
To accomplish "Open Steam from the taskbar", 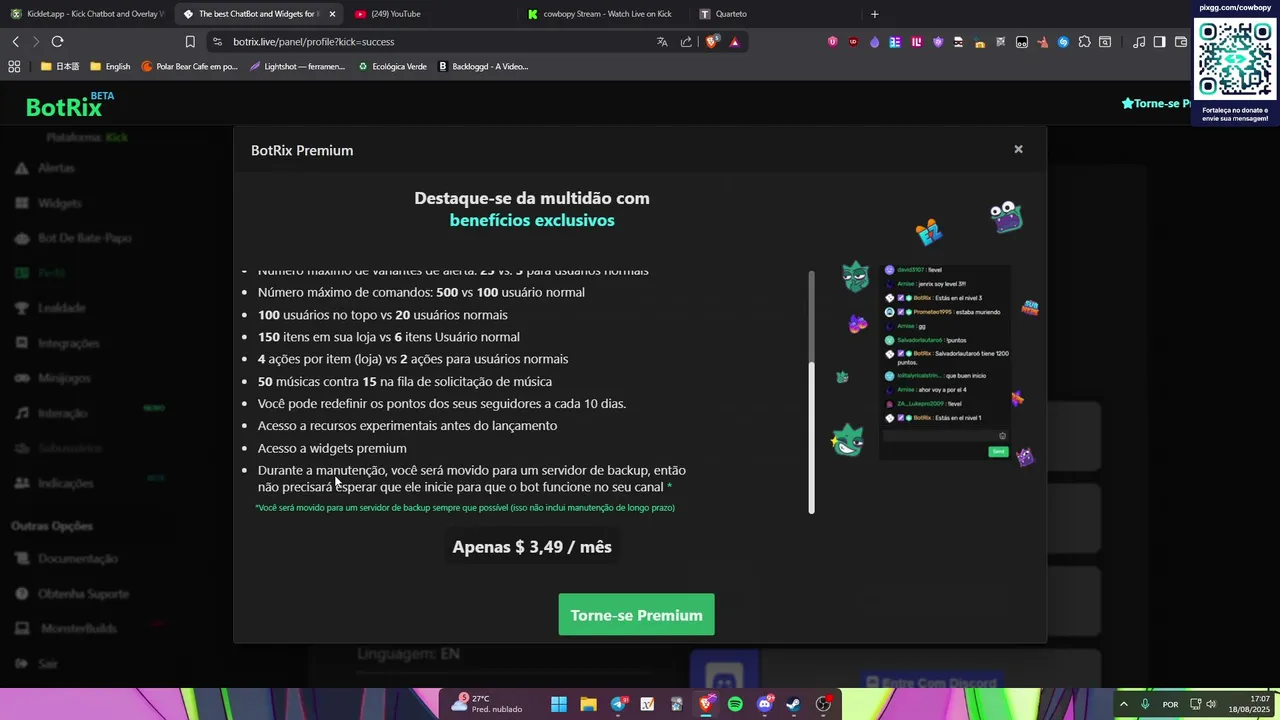I will (x=793, y=704).
